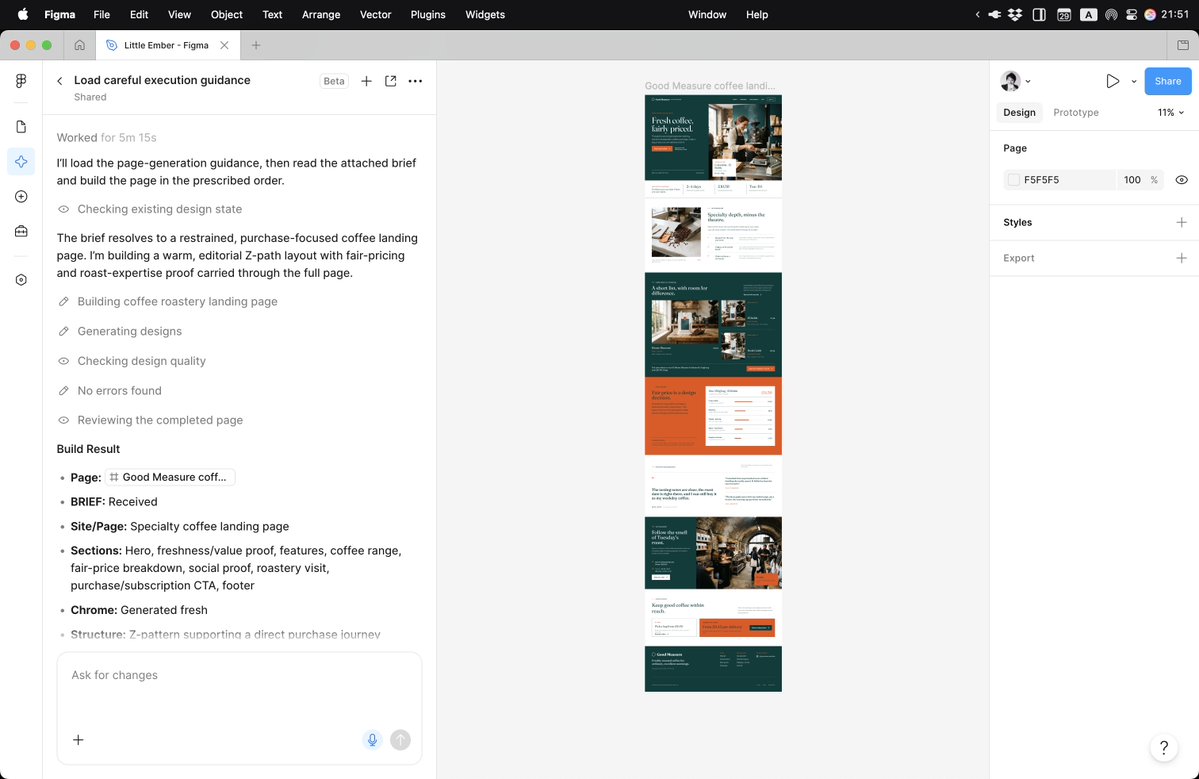The height and width of the screenshot is (779, 1199).
Task: Open the Dropbox menu bar icon
Action: (x=1015, y=15)
